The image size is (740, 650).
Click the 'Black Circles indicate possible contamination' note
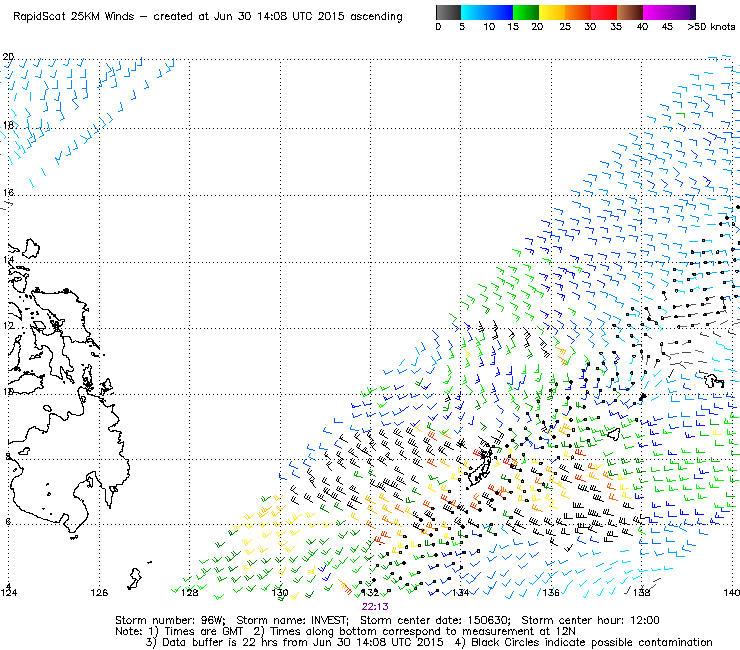point(592,642)
